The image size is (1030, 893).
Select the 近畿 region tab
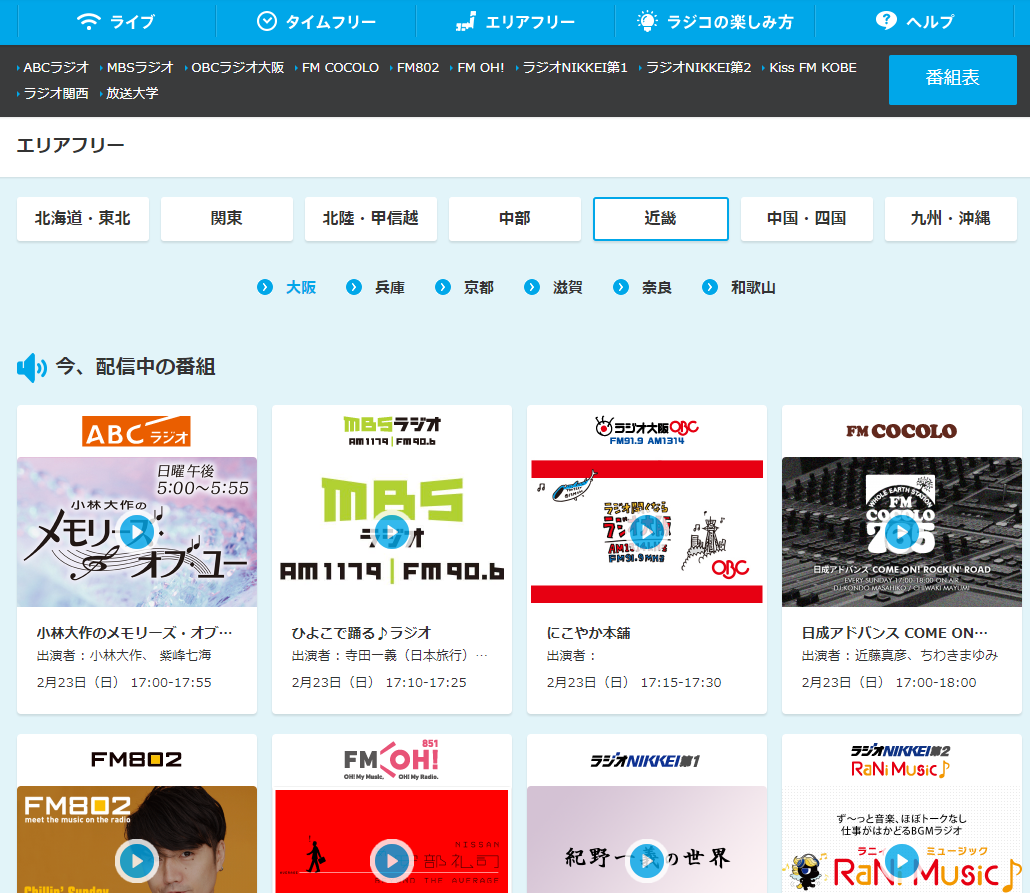click(661, 219)
